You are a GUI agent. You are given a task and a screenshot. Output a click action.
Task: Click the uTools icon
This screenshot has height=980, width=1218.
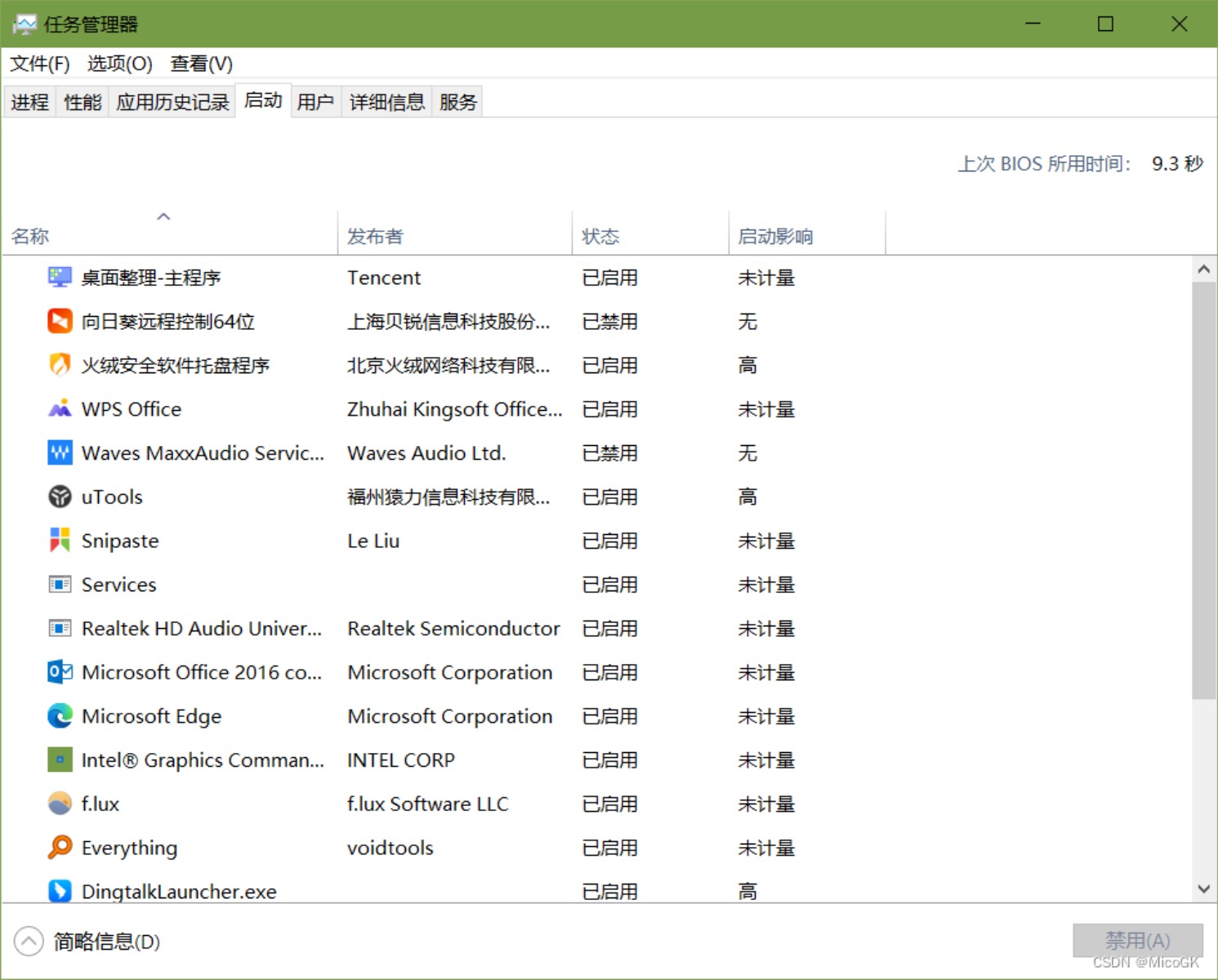click(x=60, y=497)
